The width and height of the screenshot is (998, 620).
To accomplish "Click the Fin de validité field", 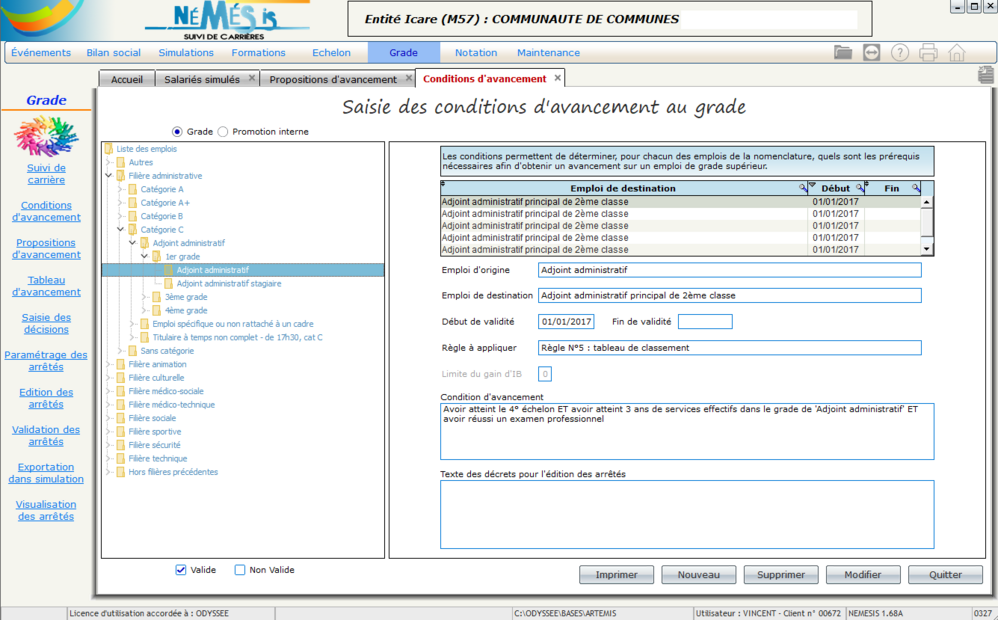I will [705, 322].
